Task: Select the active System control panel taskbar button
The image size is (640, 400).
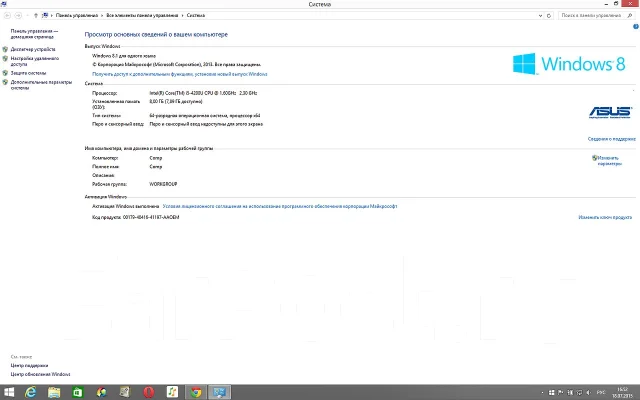Action: 220,392
